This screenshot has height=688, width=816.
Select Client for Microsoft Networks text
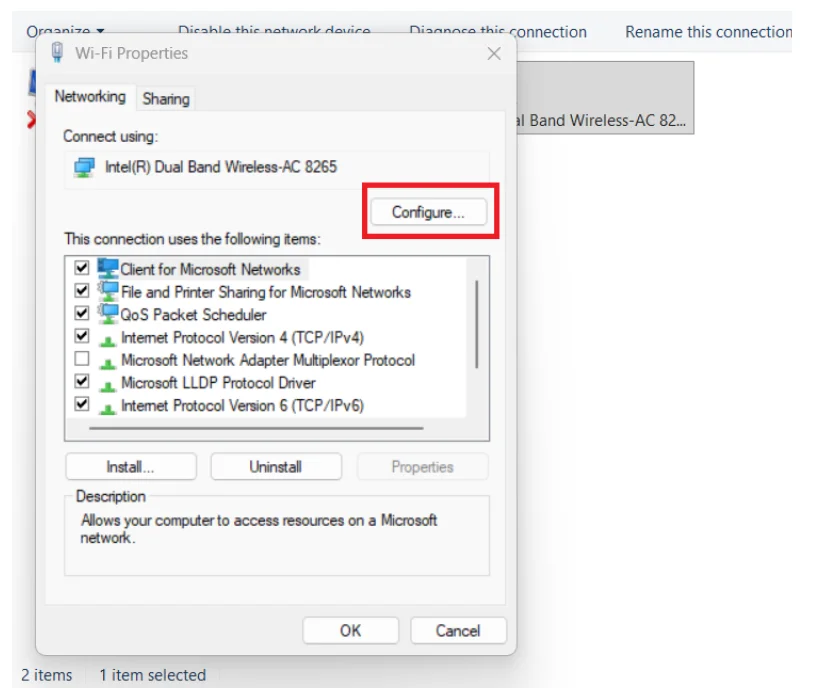pos(210,269)
